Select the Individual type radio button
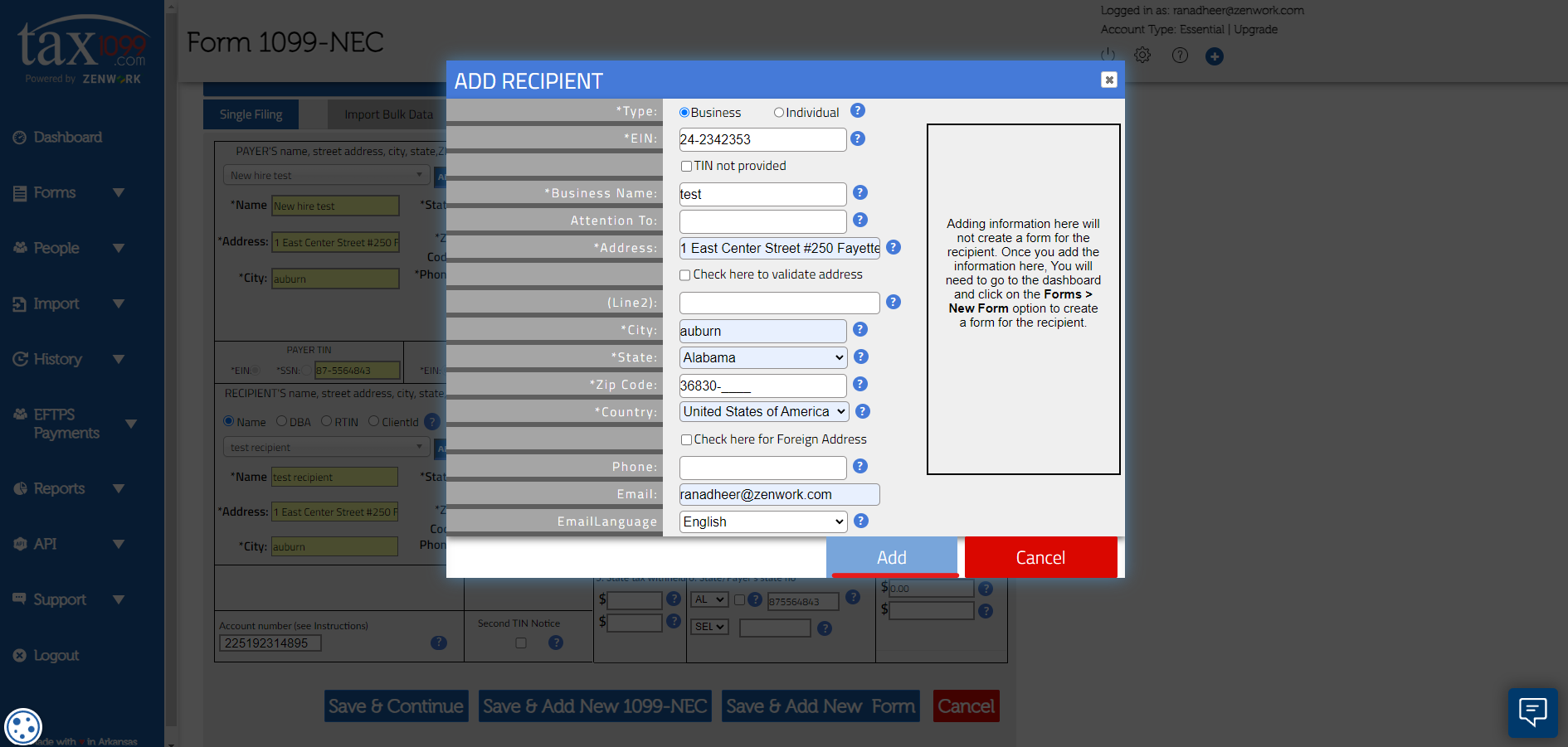This screenshot has height=747, width=1568. click(779, 113)
